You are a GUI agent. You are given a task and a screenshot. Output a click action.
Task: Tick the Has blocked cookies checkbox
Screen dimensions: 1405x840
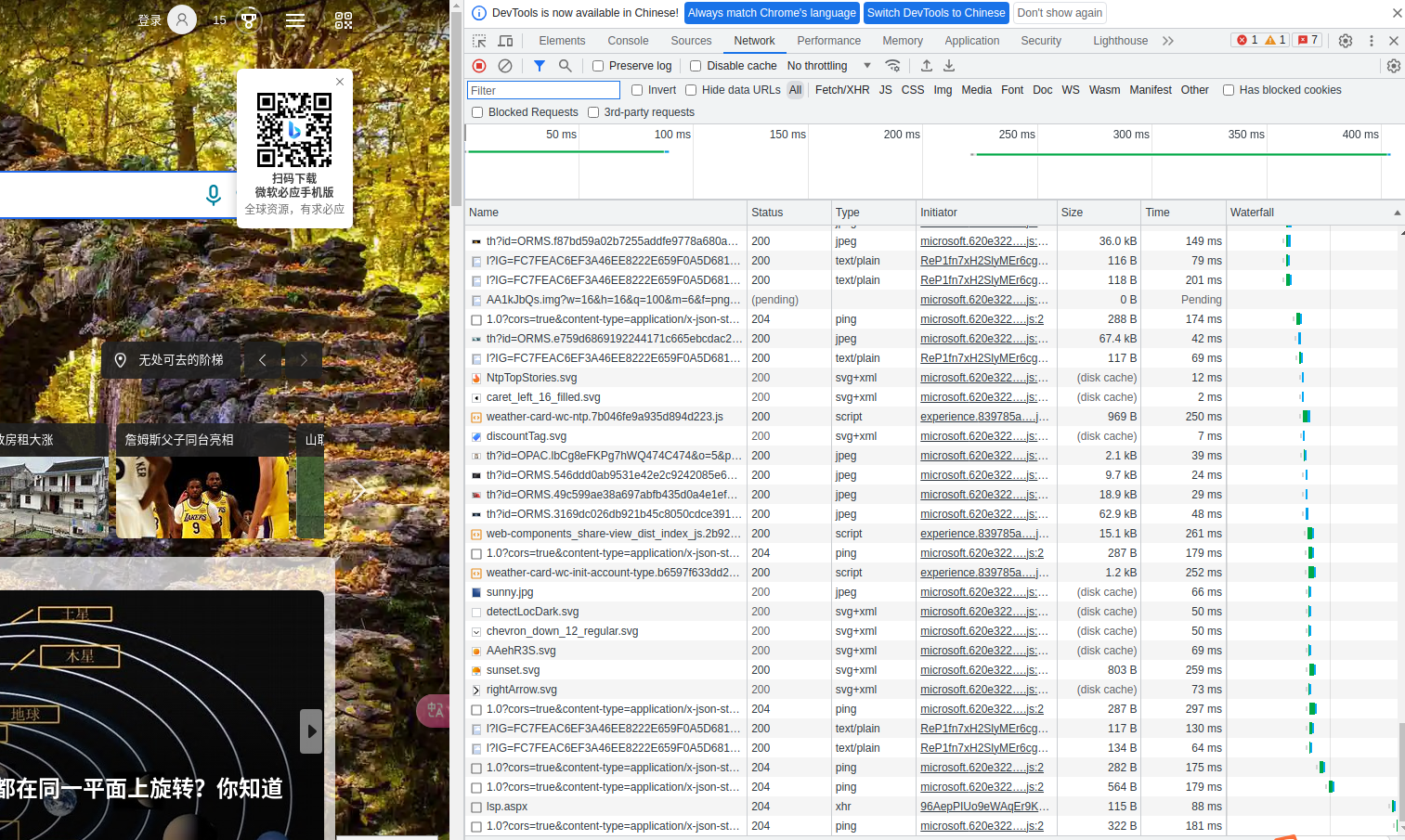click(1229, 90)
